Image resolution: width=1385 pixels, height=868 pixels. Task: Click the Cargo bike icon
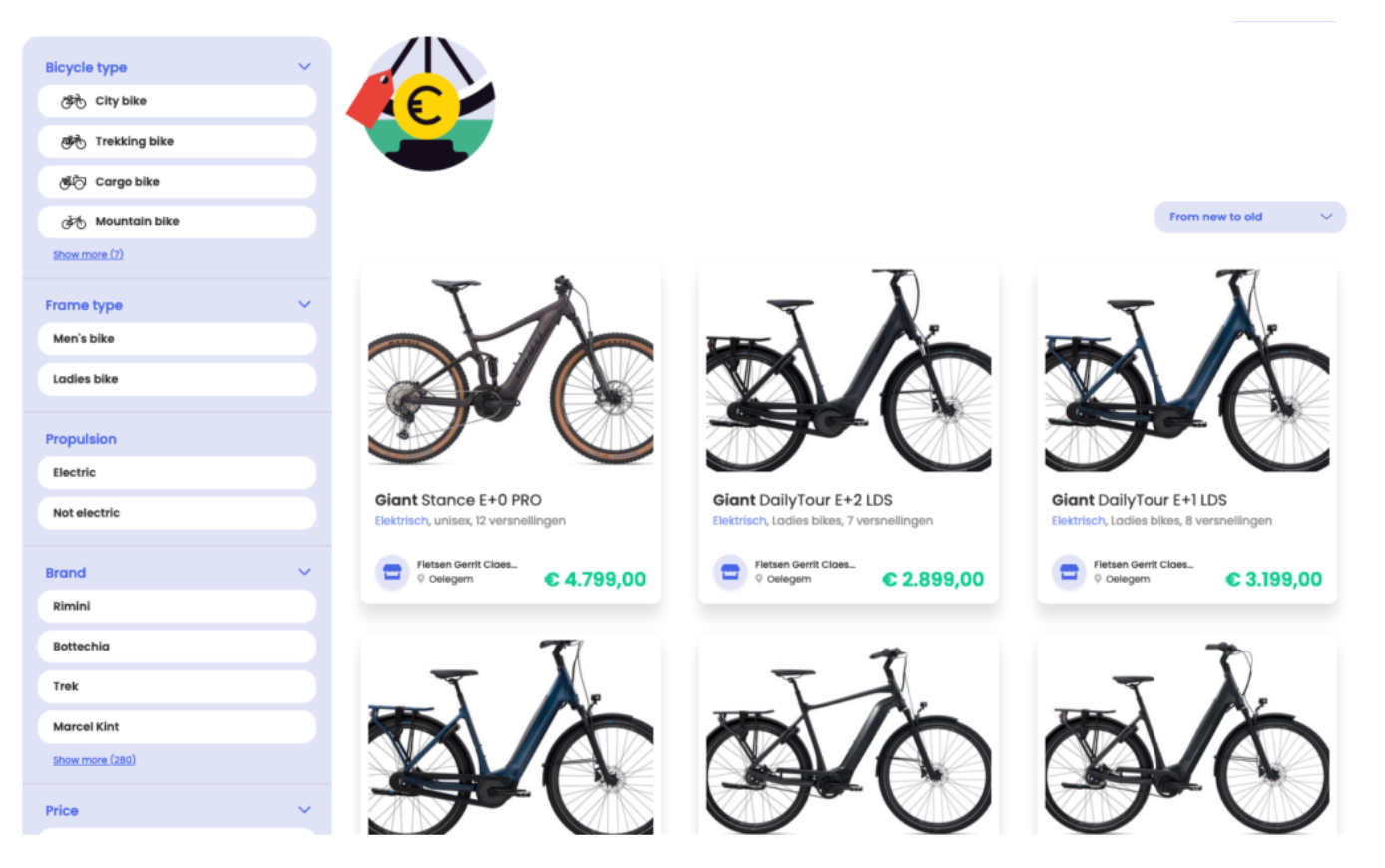coord(73,182)
